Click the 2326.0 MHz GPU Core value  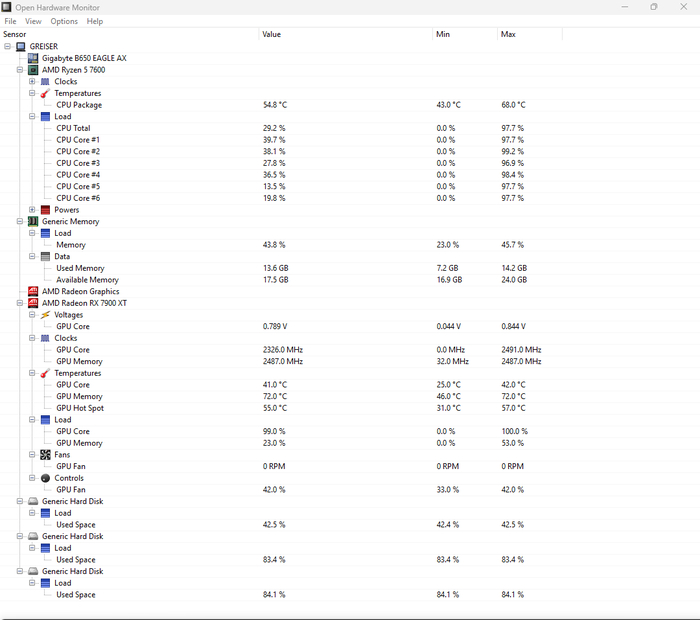pos(283,350)
